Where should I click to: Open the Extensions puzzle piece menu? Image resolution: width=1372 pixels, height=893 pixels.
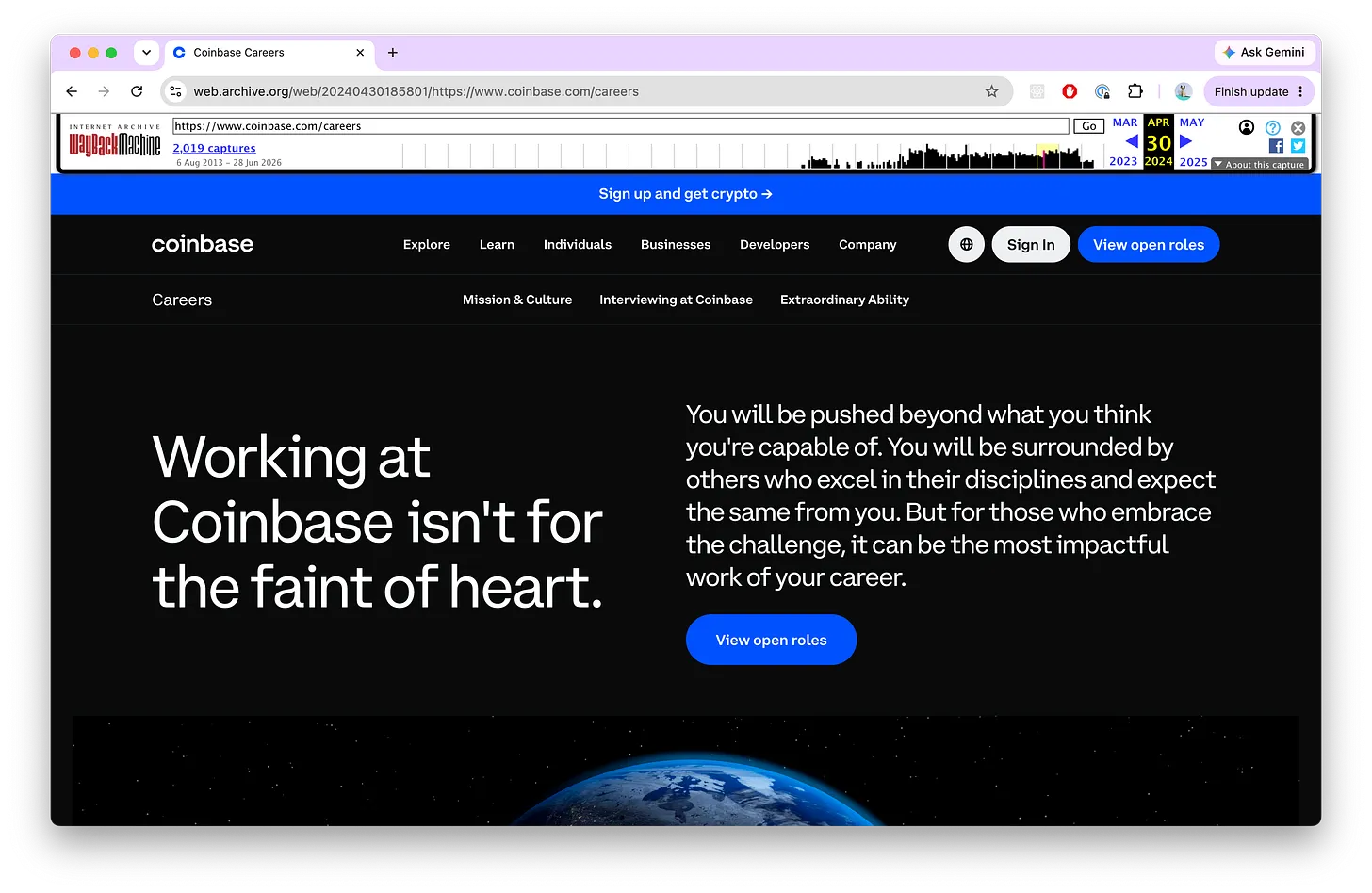1135,91
